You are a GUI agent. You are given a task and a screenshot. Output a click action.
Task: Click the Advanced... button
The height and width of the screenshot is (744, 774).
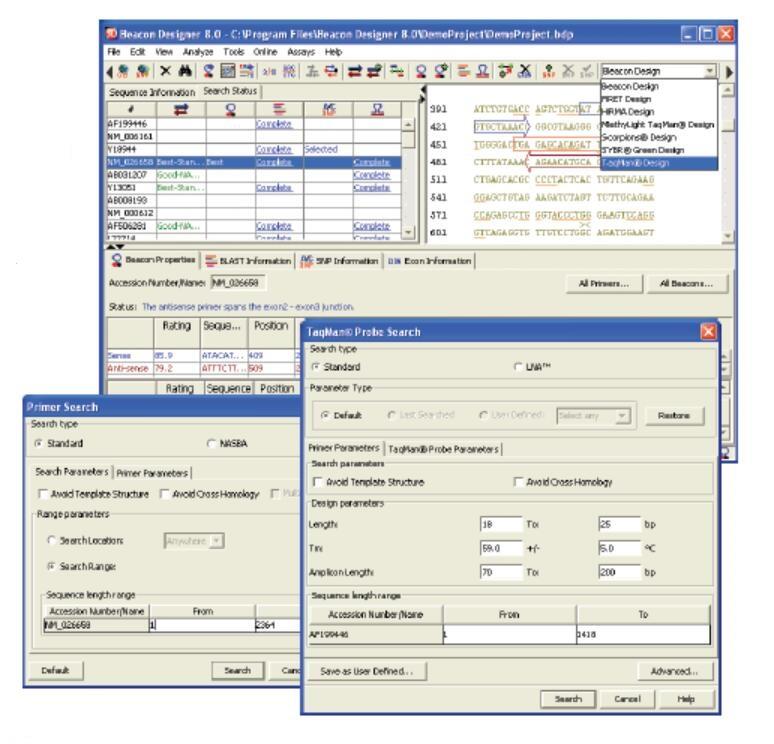pos(674,671)
